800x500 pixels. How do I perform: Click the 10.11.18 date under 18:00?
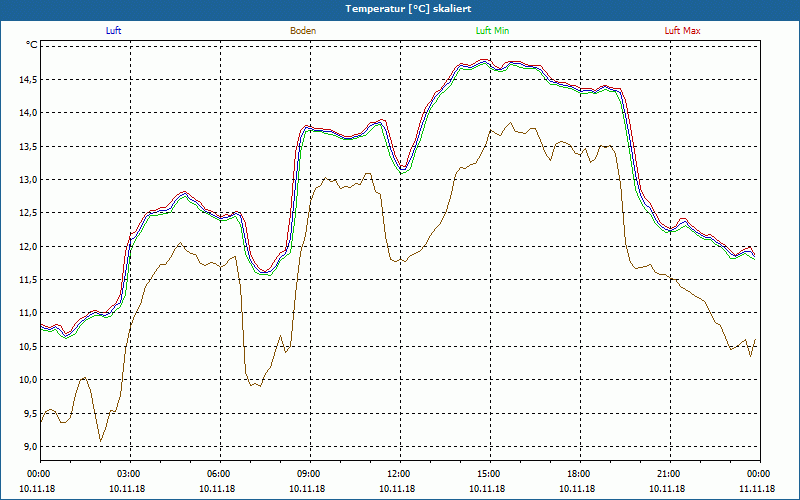(x=577, y=489)
